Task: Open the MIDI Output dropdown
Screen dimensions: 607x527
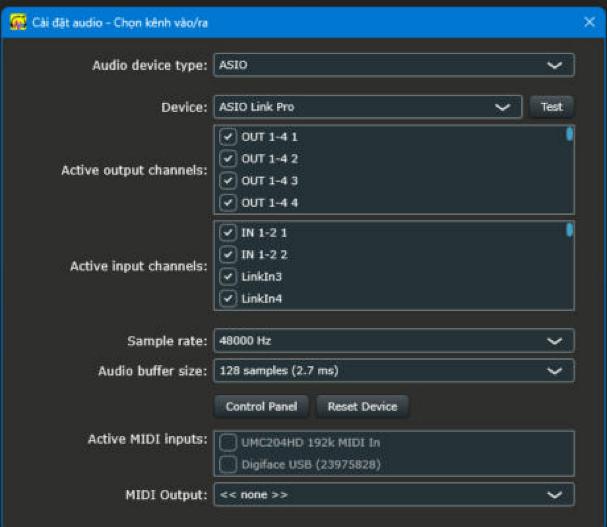Action: click(394, 494)
